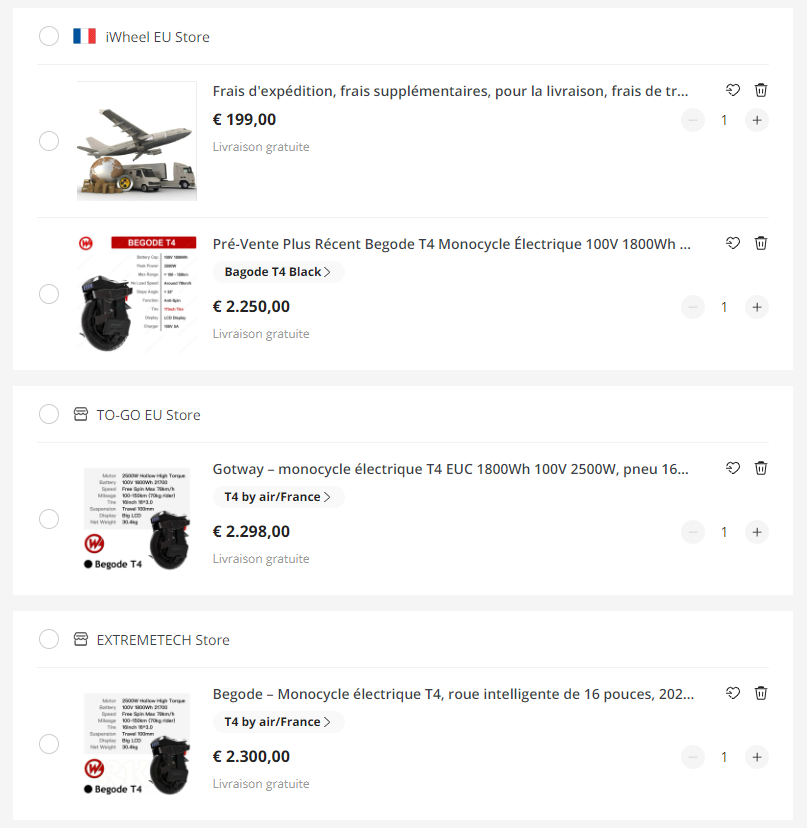Select the €199,00 shipping fees item
This screenshot has width=807, height=828.
49,141
